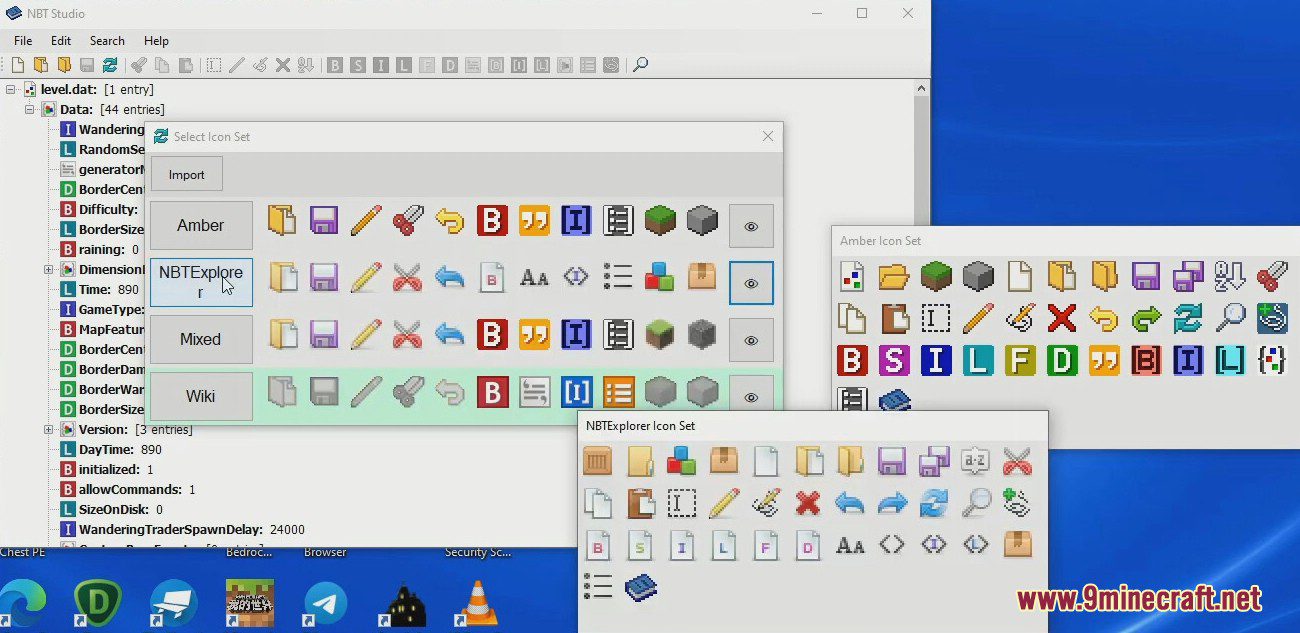Click the Open Folder toolbar icon

point(64,65)
